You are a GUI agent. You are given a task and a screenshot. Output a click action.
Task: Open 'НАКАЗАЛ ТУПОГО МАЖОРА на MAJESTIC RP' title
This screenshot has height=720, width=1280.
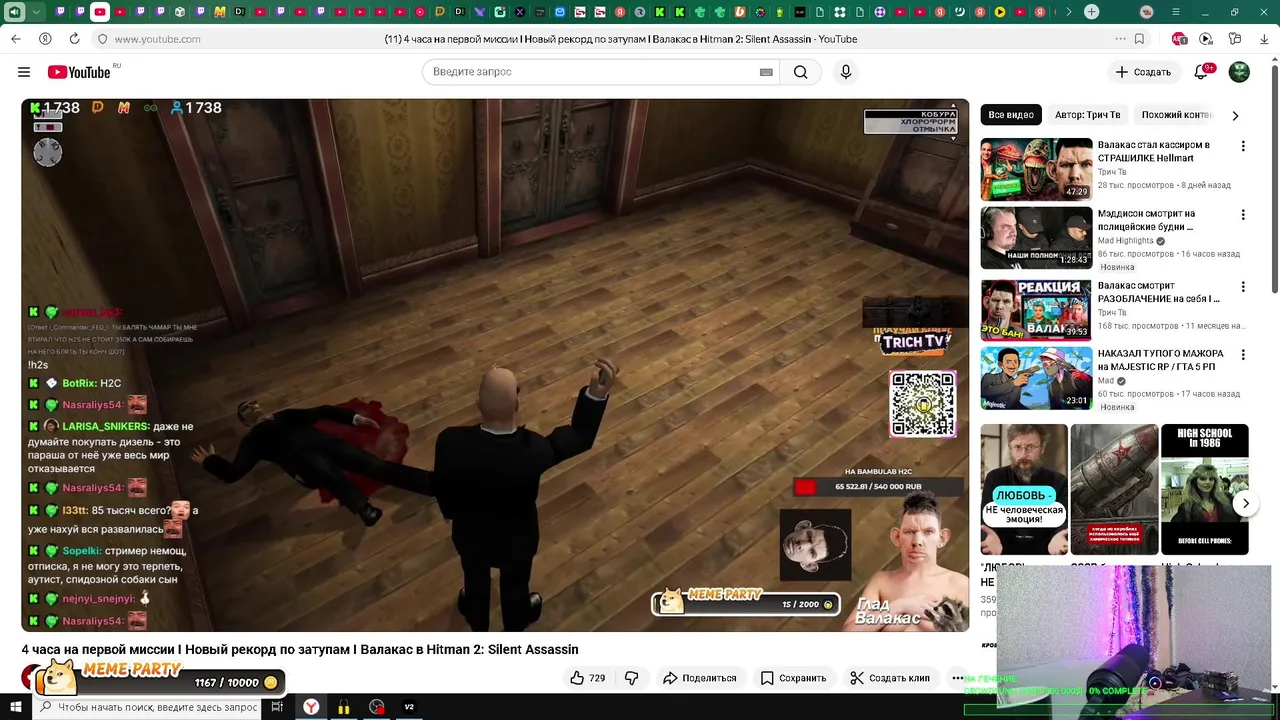[1160, 360]
